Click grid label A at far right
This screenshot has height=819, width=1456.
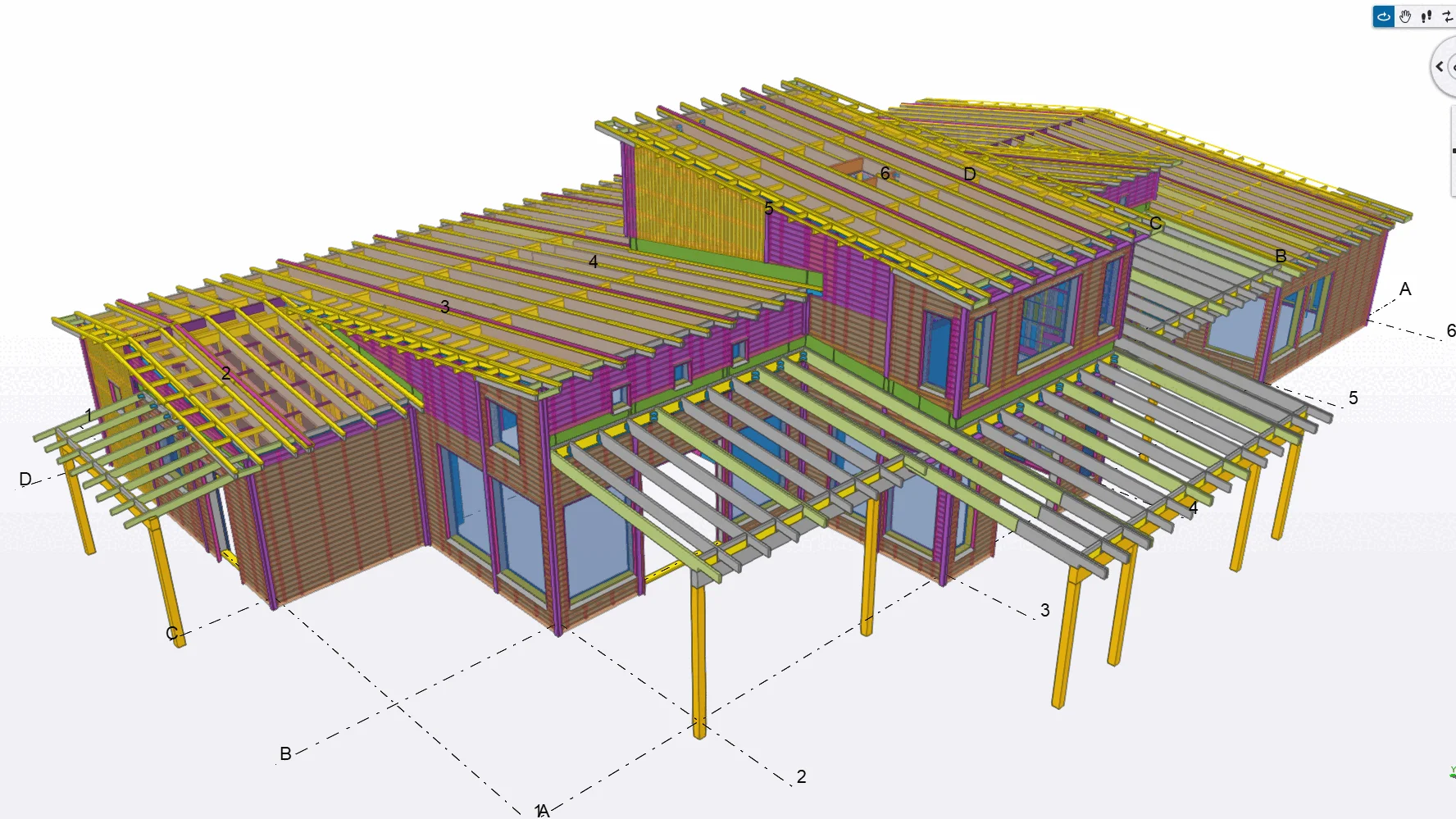click(1404, 289)
